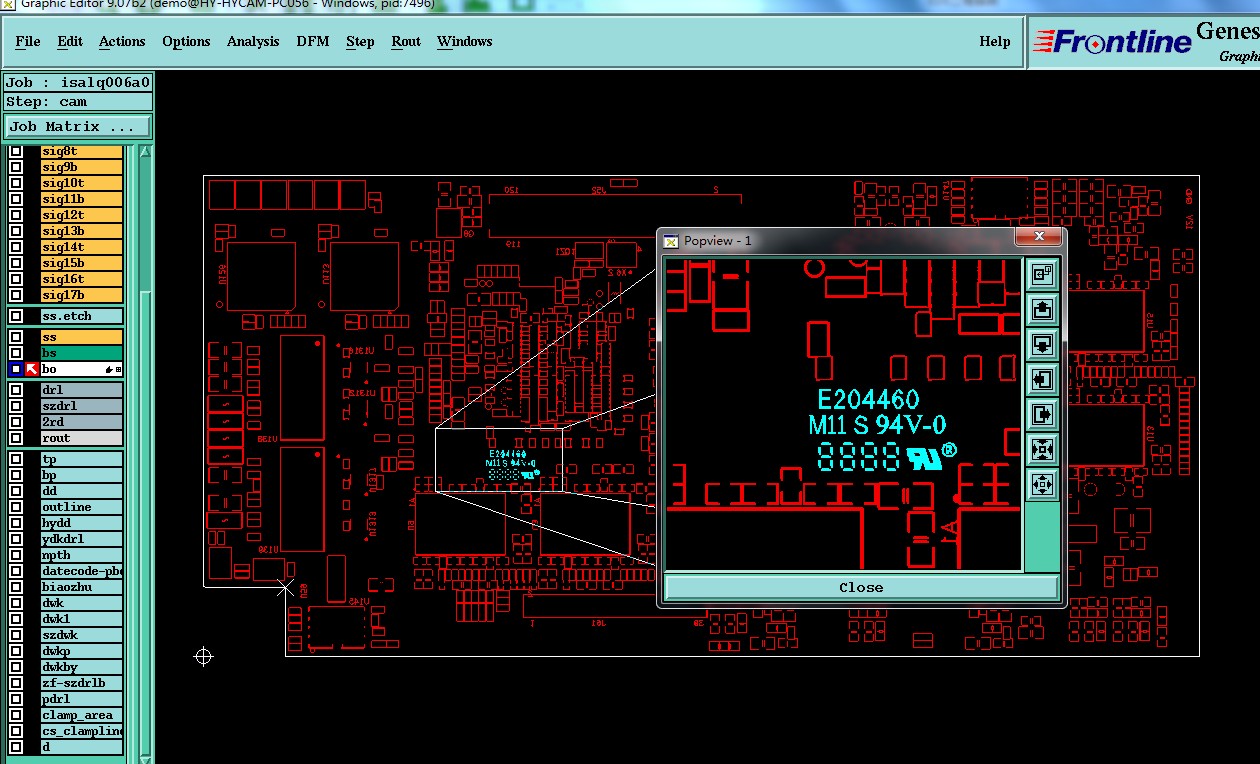Select the sig15b layer name
The width and height of the screenshot is (1260, 764).
point(81,263)
